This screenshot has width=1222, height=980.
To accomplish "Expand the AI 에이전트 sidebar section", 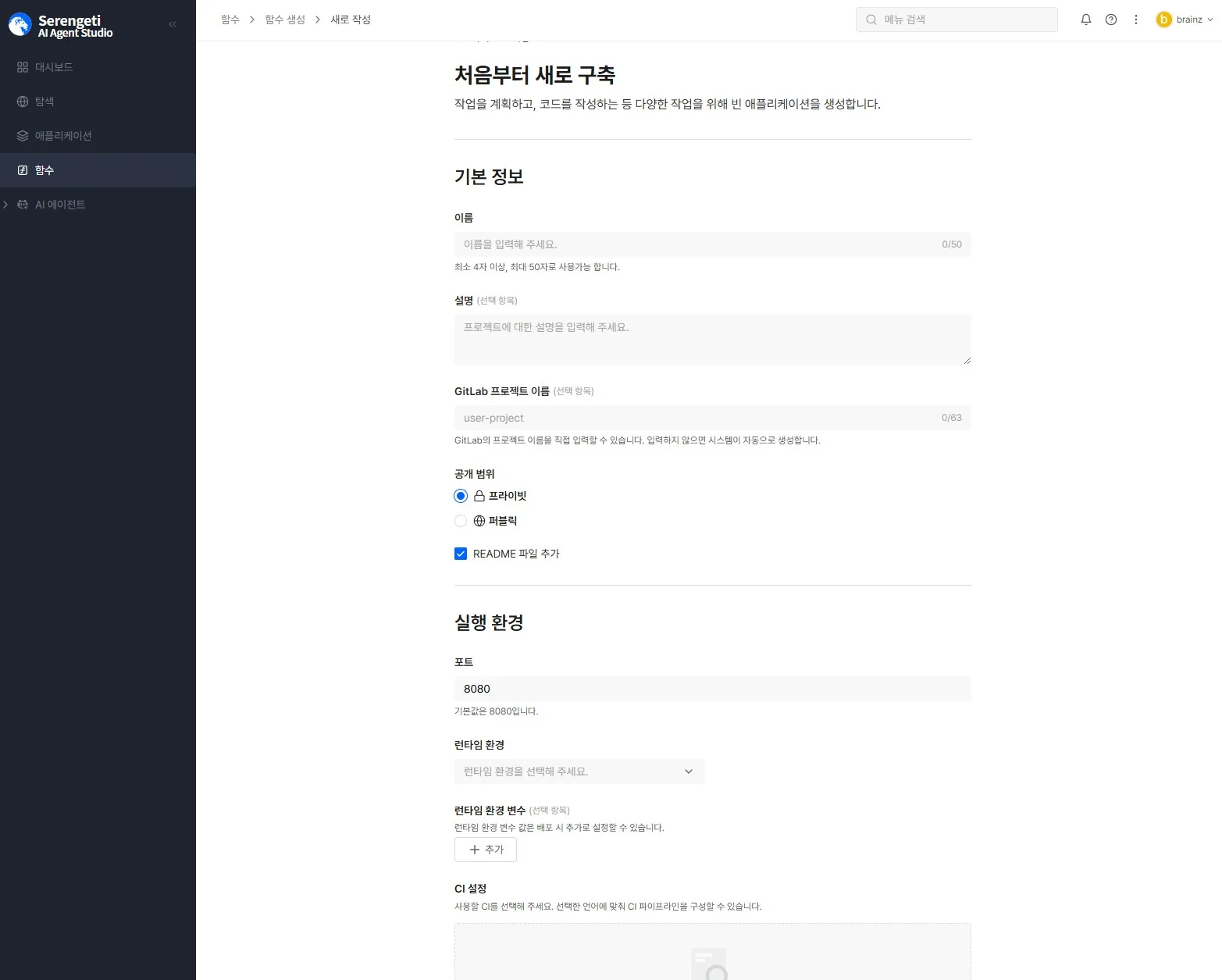I will (6, 205).
